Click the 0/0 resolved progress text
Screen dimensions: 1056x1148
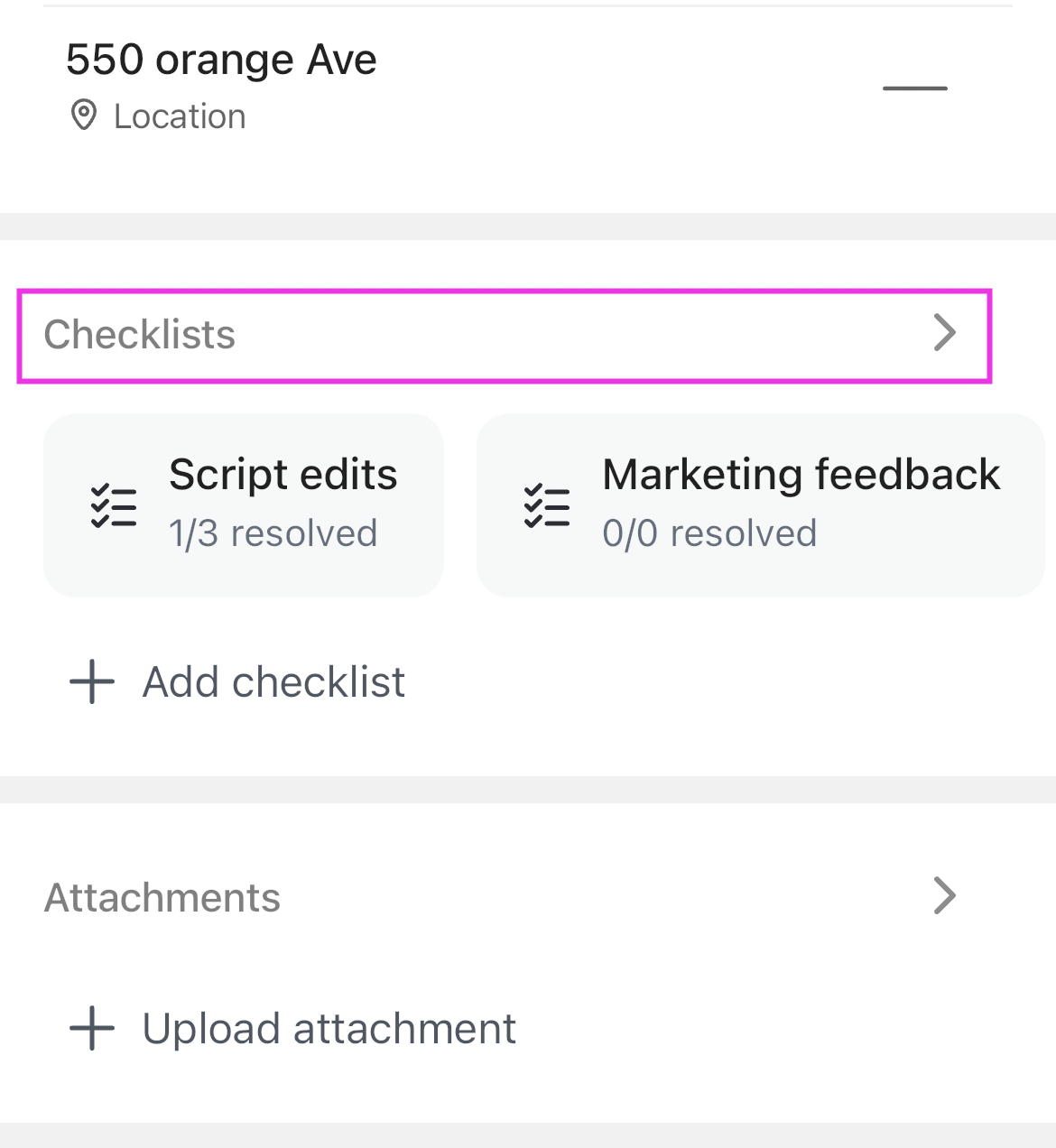709,533
